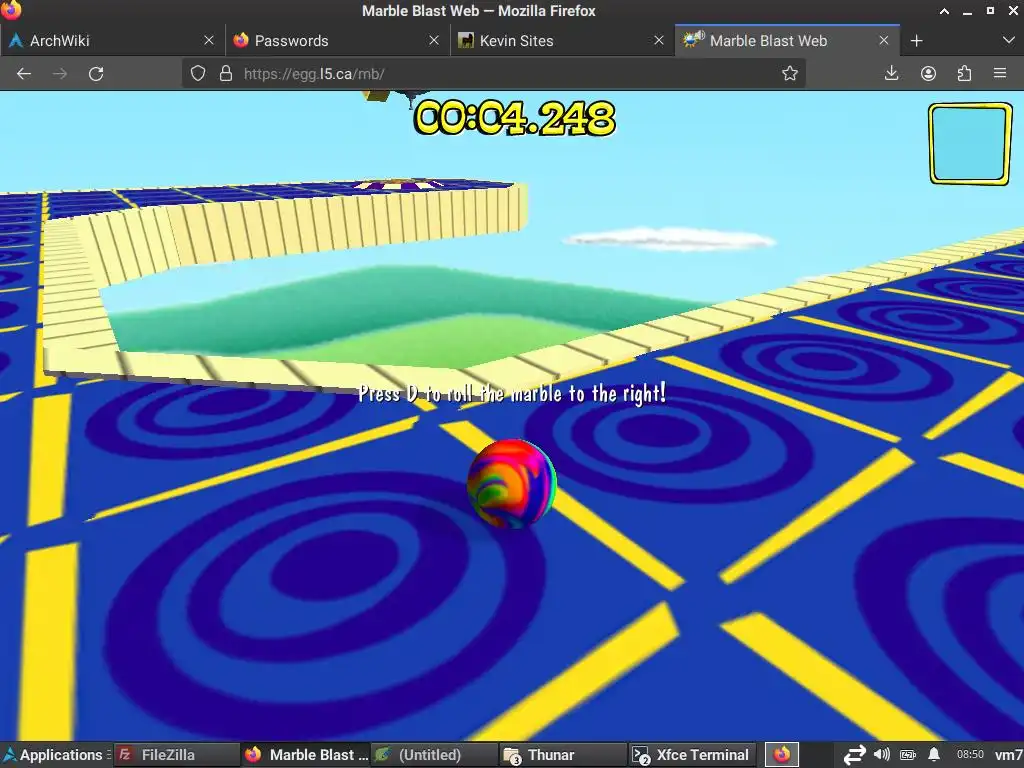Roll up the window with the title bar arrow

944,11
